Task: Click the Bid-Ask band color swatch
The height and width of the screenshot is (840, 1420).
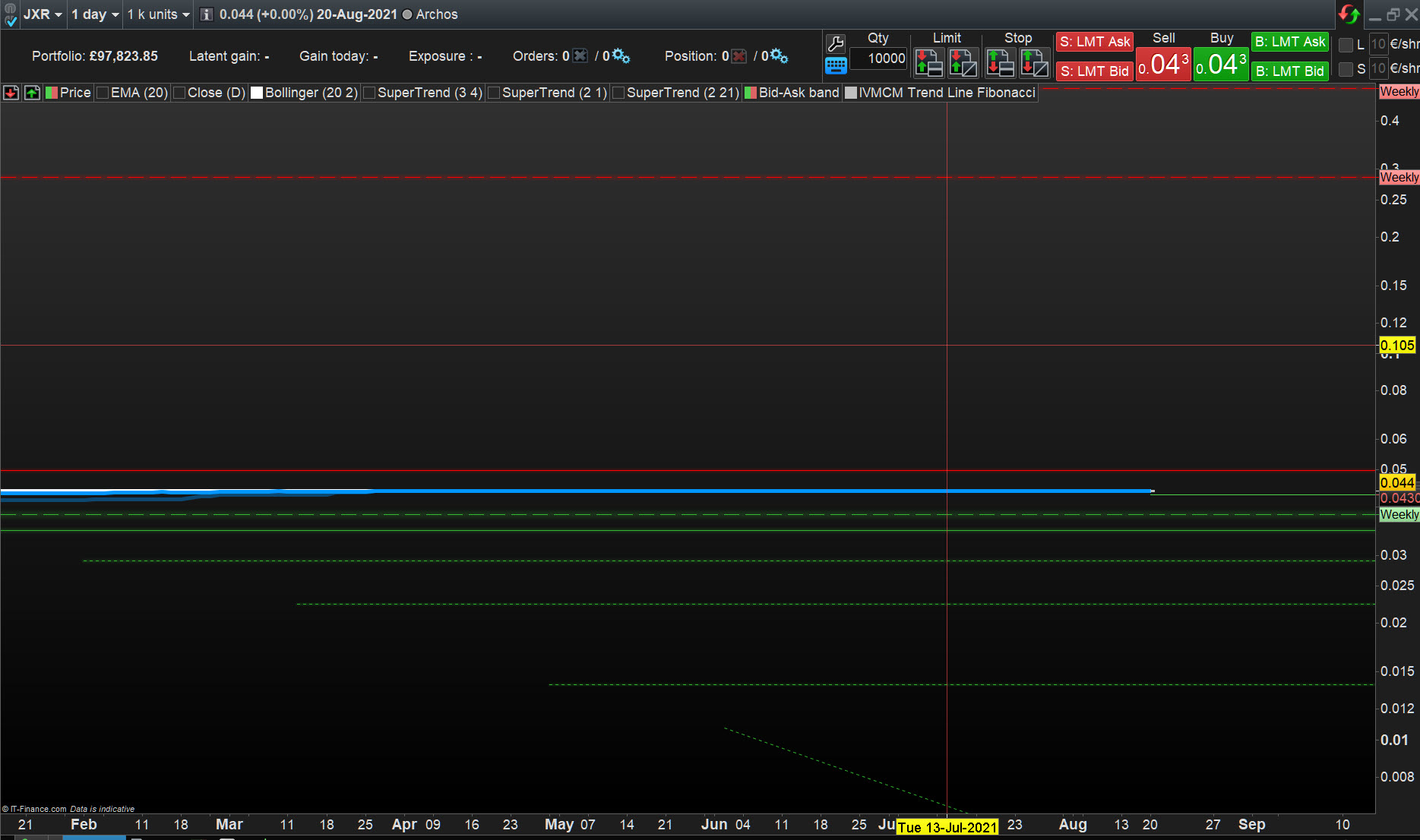Action: coord(751,93)
